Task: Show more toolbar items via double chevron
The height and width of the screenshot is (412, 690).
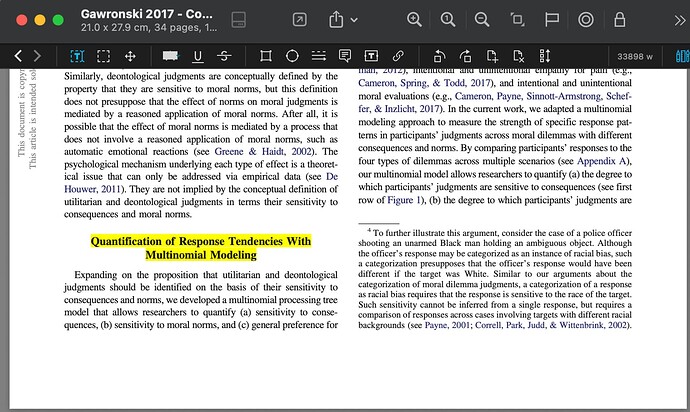Action: click(680, 20)
